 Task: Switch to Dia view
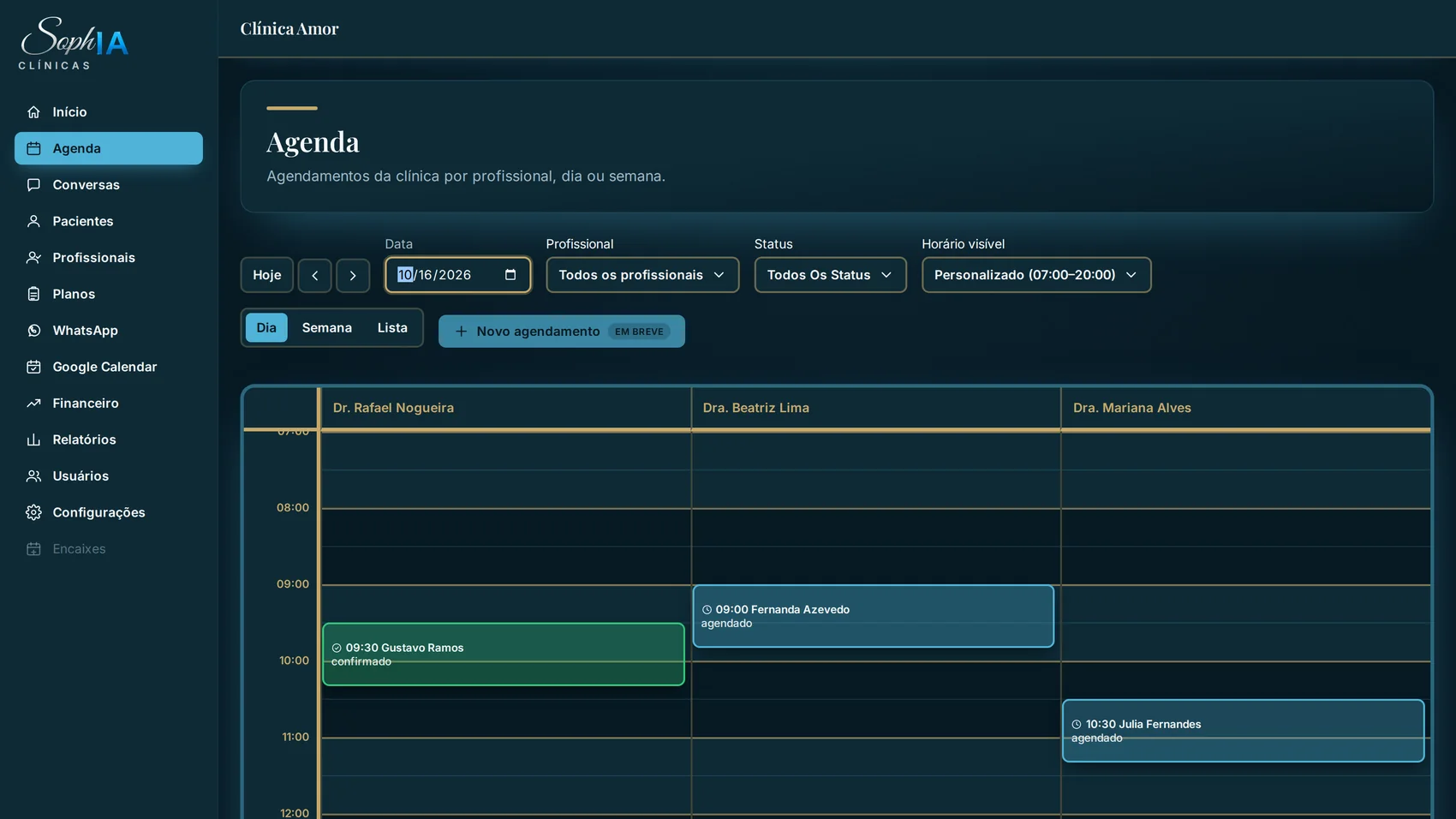coord(266,328)
